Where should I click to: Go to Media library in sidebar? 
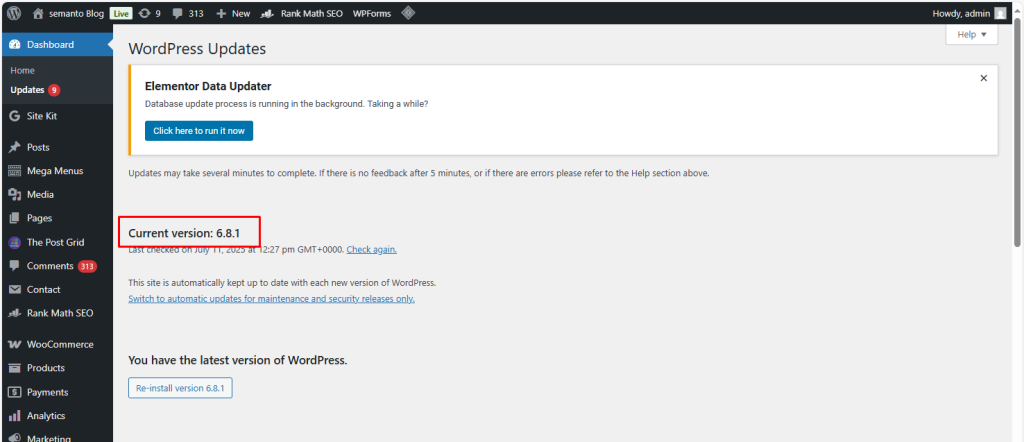coord(40,194)
